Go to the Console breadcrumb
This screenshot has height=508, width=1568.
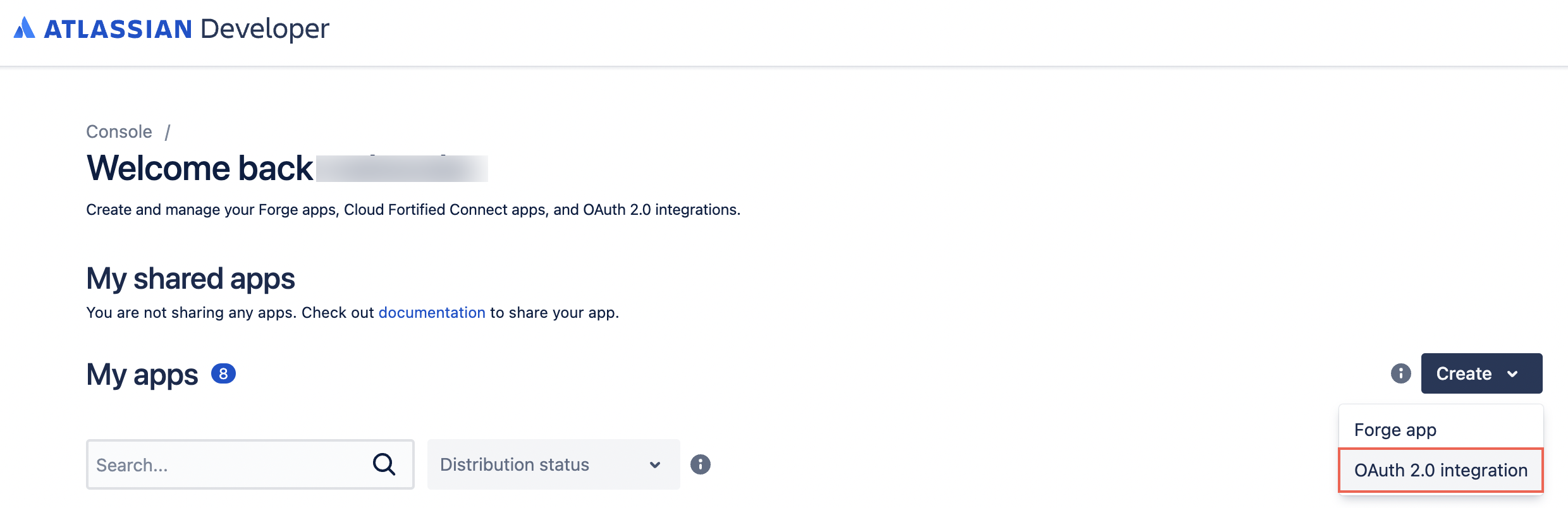119,131
